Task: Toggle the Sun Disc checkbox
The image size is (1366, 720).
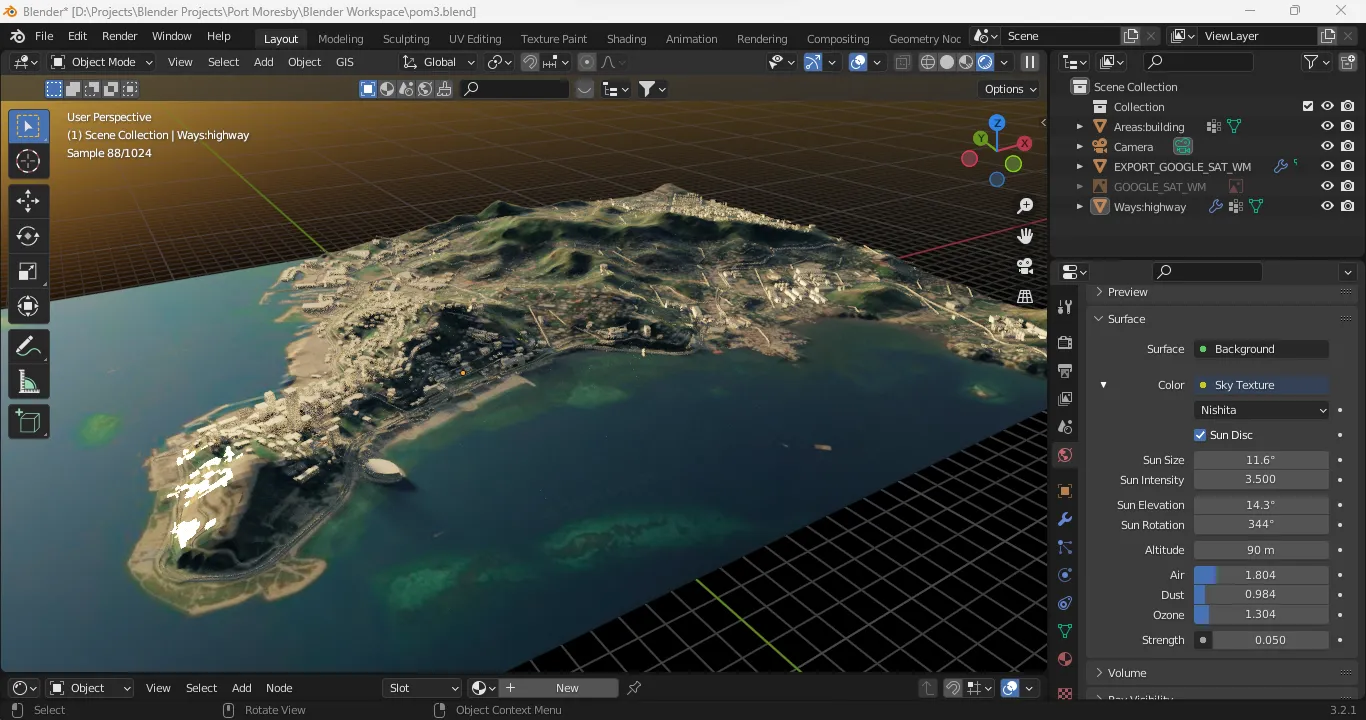Action: pyautogui.click(x=1200, y=434)
